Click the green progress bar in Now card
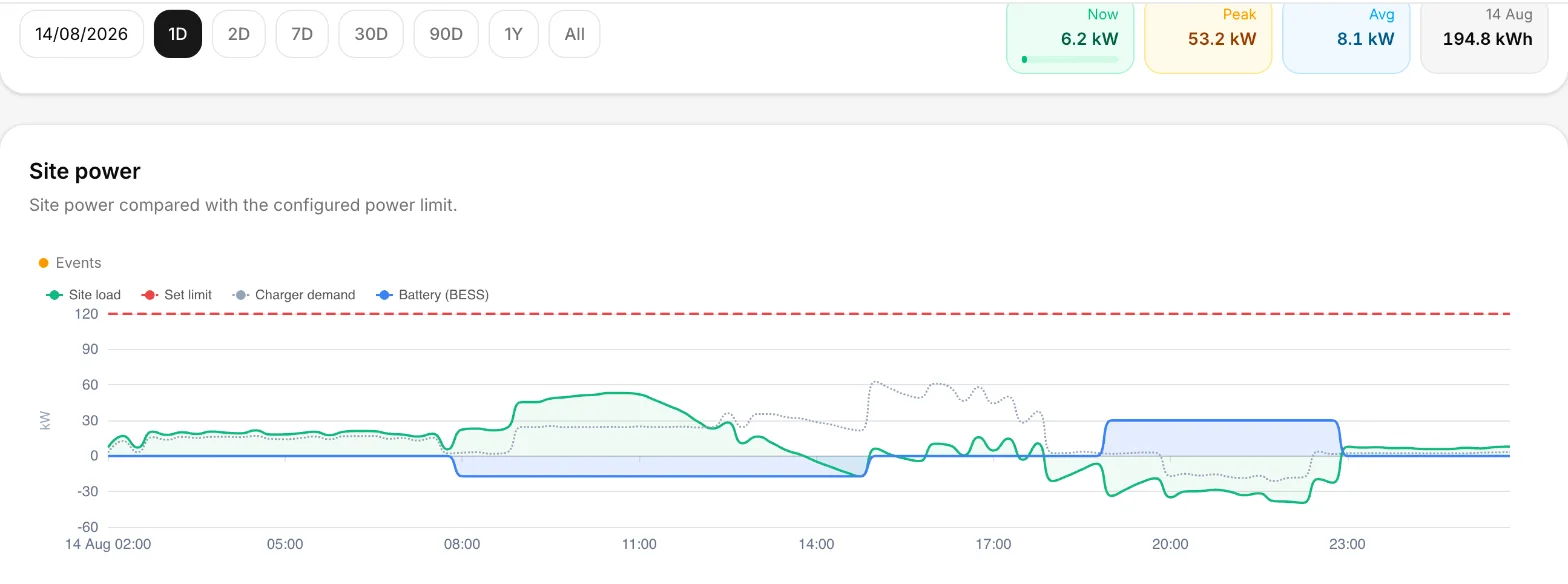 (x=1070, y=60)
